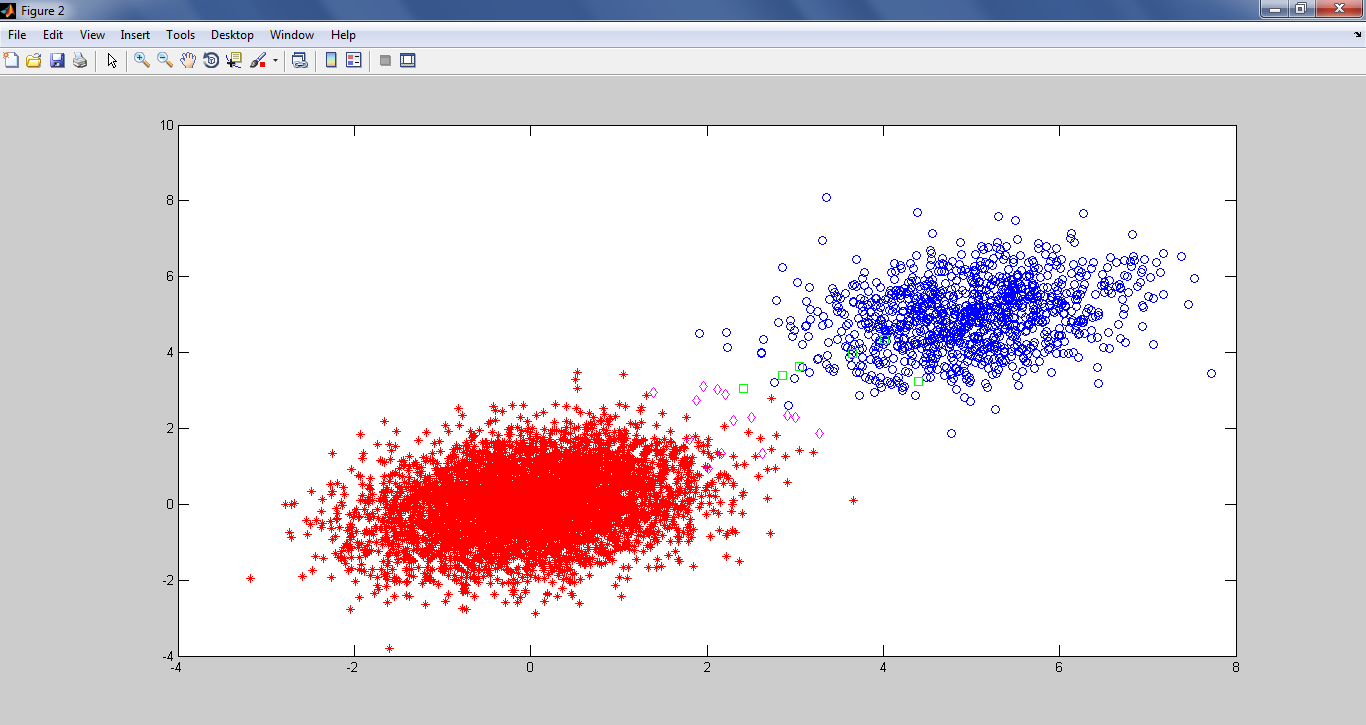Viewport: 1366px width, 725px height.
Task: Select the Zoom In magnifier tool
Action: pyautogui.click(x=142, y=60)
